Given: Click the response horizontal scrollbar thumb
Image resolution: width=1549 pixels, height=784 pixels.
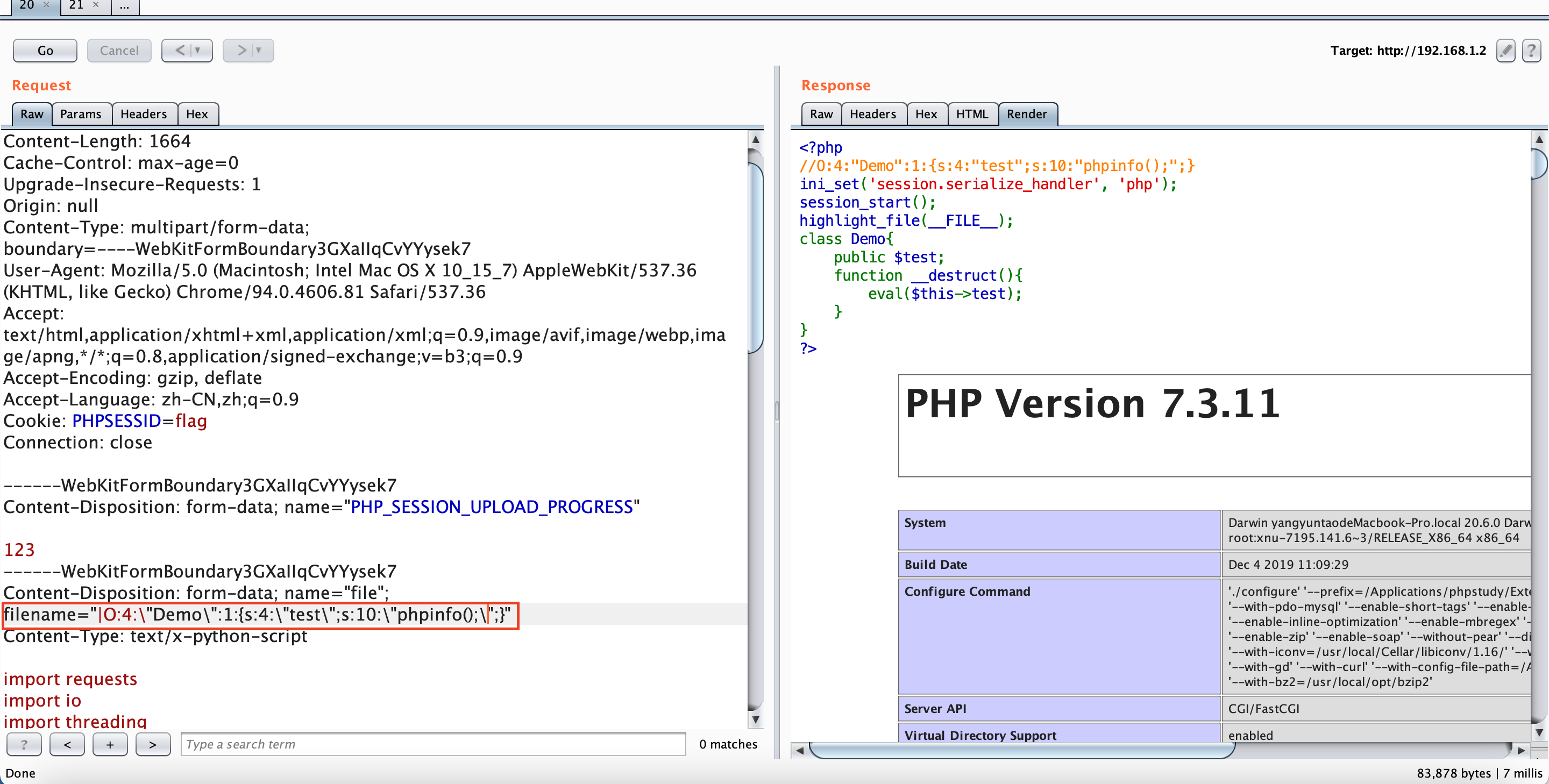Looking at the screenshot, I should coord(1022,750).
